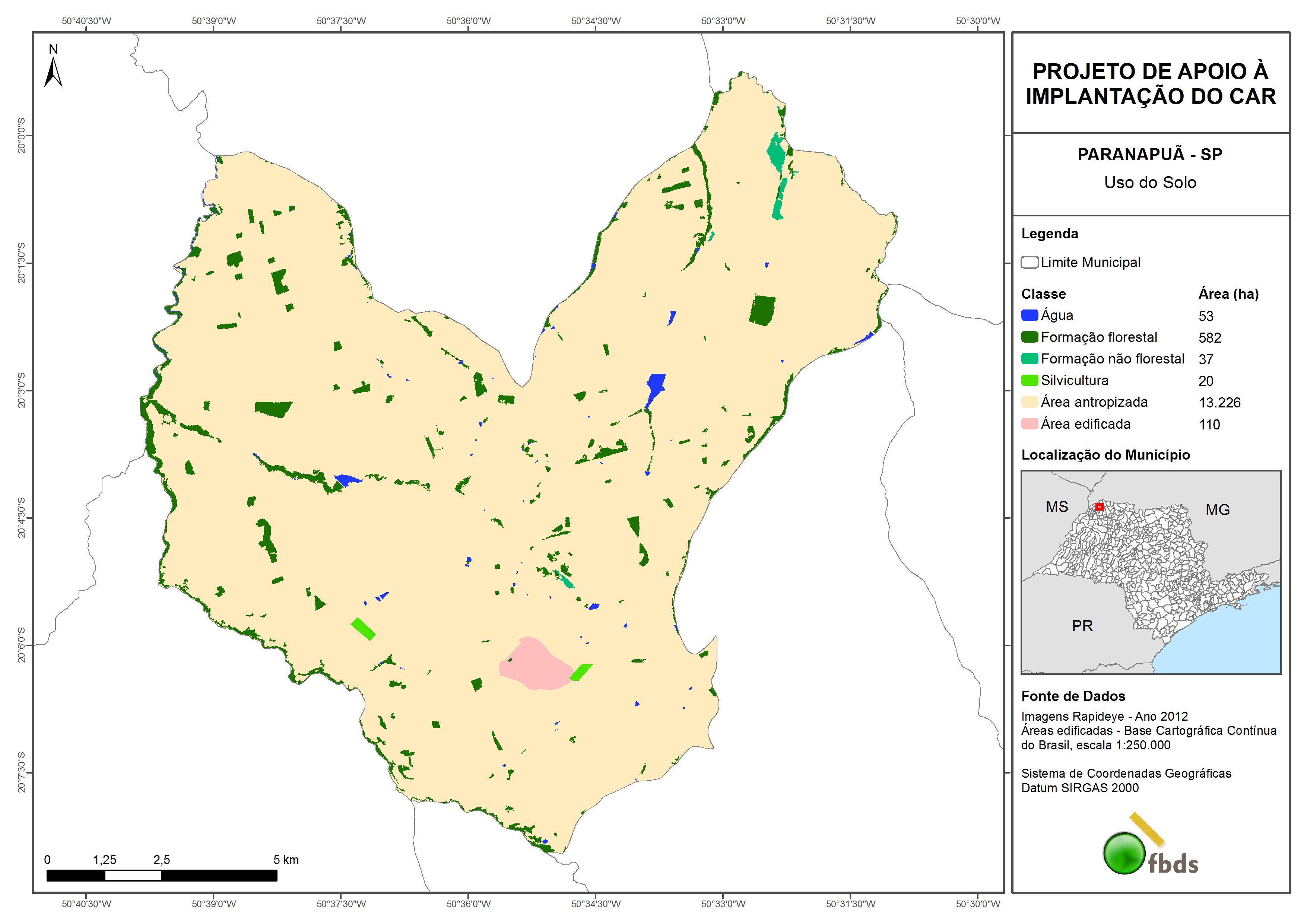1307x924 pixels.
Task: Click the Formação florestal dark green swatch
Action: pos(1029,337)
